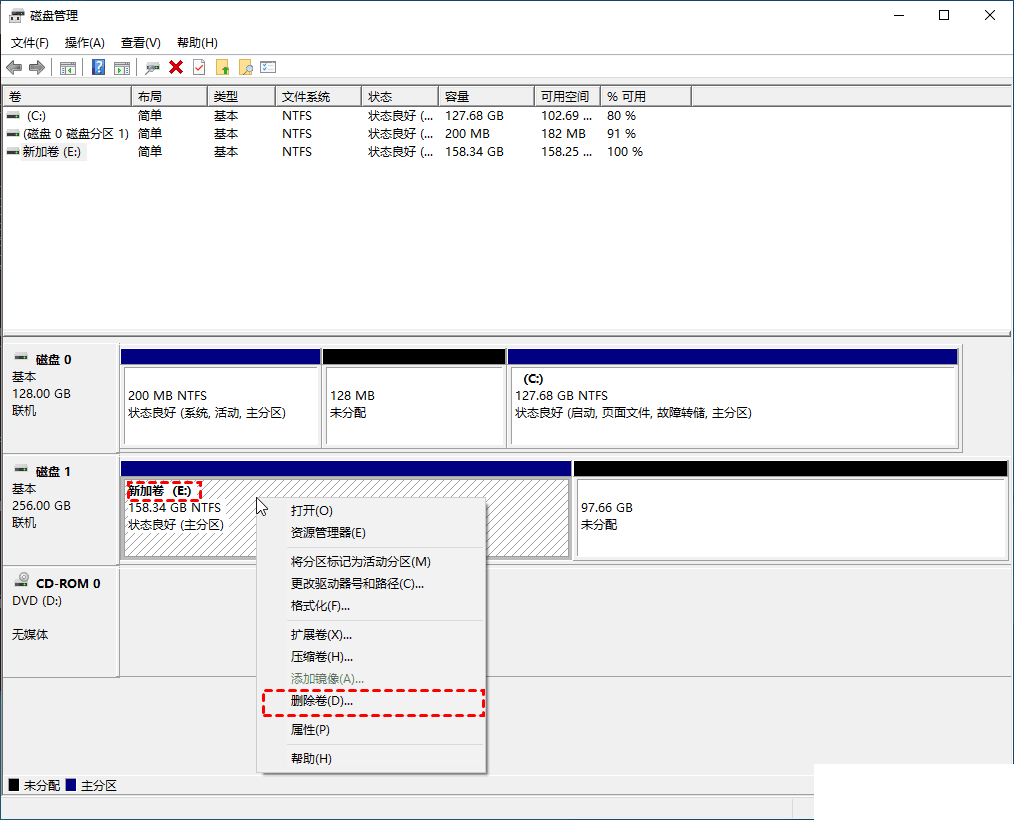Click the 100 % free percentage cell

tap(625, 152)
